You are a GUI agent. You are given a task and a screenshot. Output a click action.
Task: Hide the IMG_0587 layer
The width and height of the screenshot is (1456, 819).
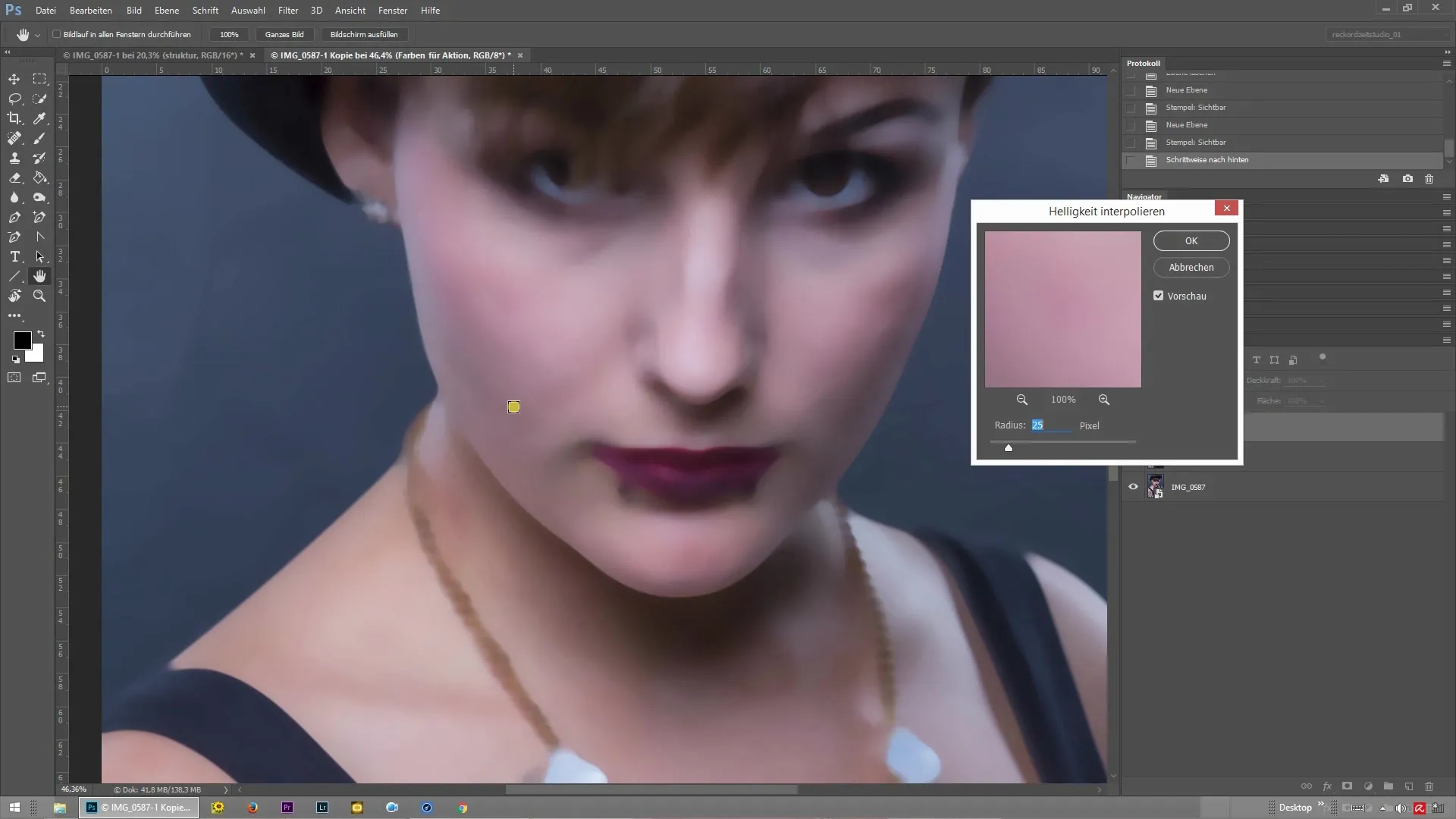[1133, 487]
